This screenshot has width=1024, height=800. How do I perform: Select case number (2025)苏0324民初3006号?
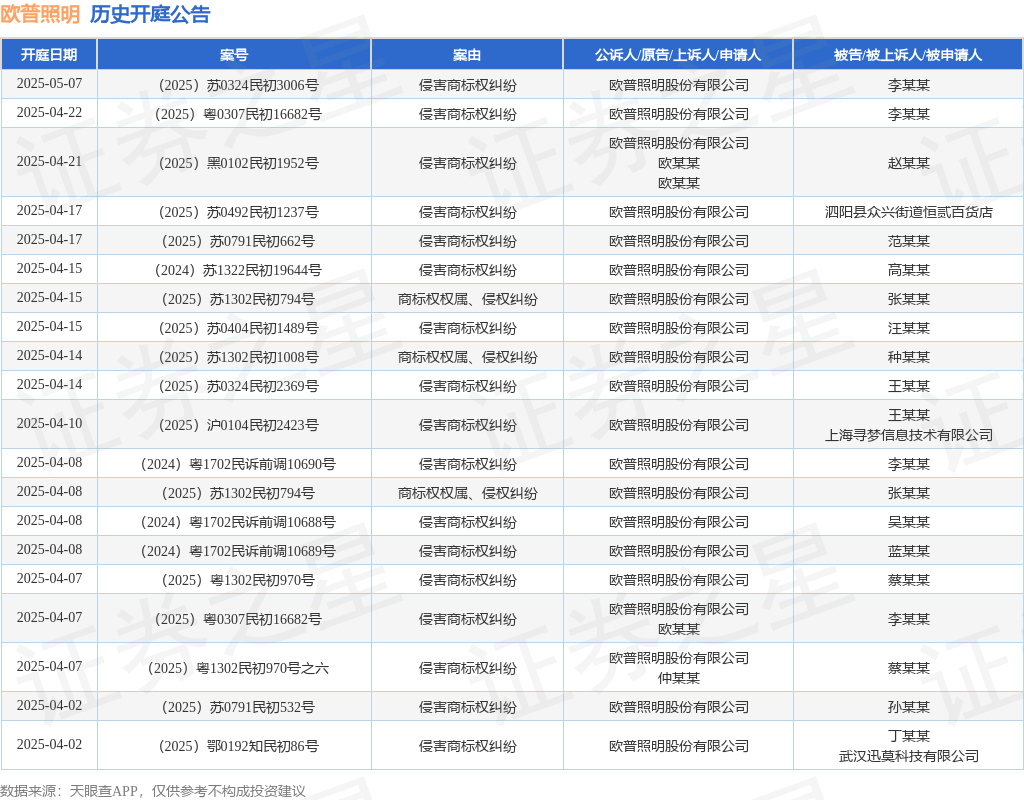(238, 86)
